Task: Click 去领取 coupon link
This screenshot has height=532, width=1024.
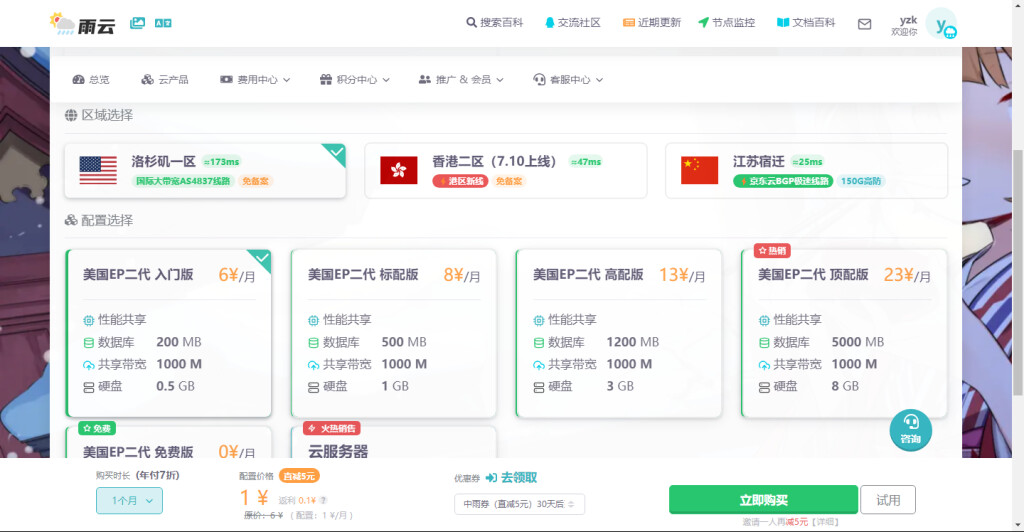Action: pos(511,478)
